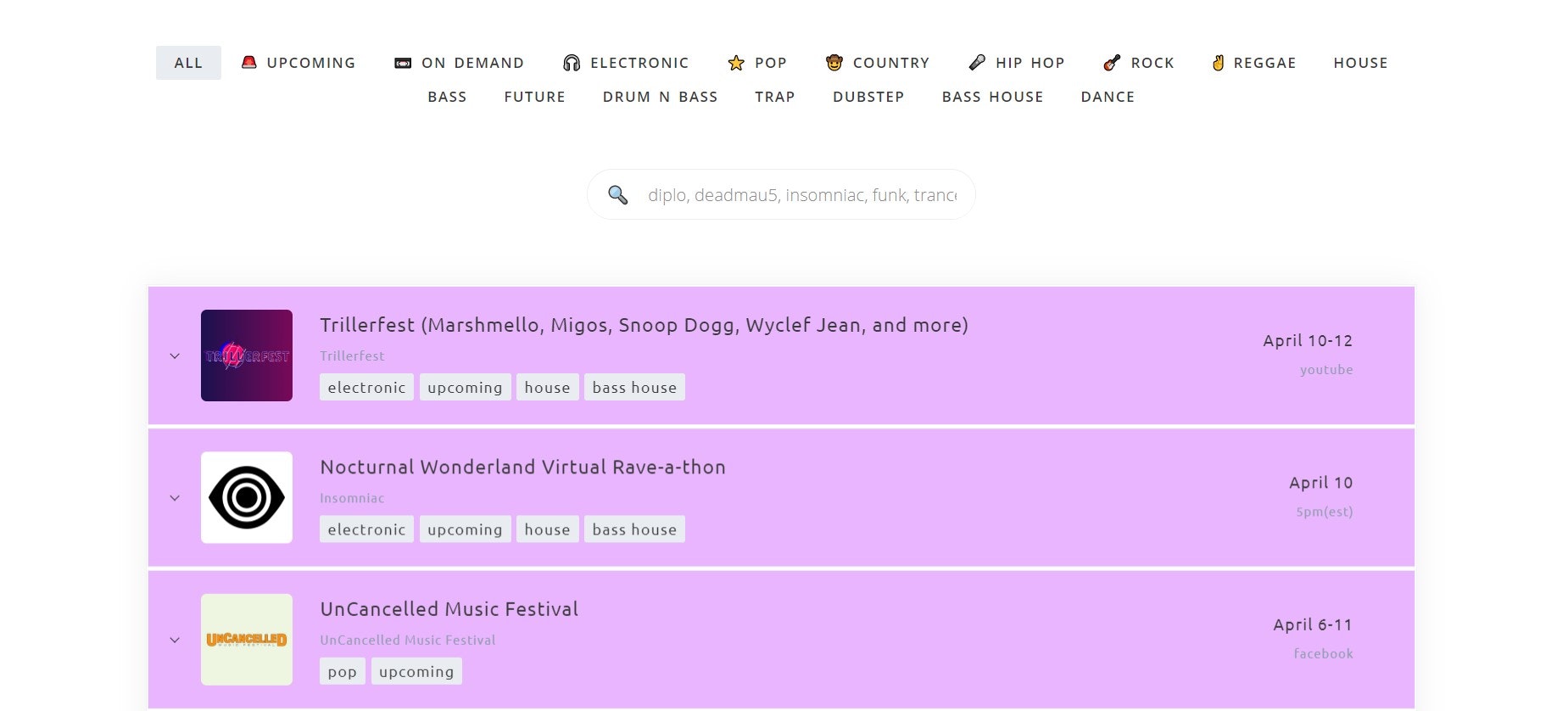The height and width of the screenshot is (711, 1568).
Task: Filter by DUBSTEP genre
Action: click(x=868, y=97)
